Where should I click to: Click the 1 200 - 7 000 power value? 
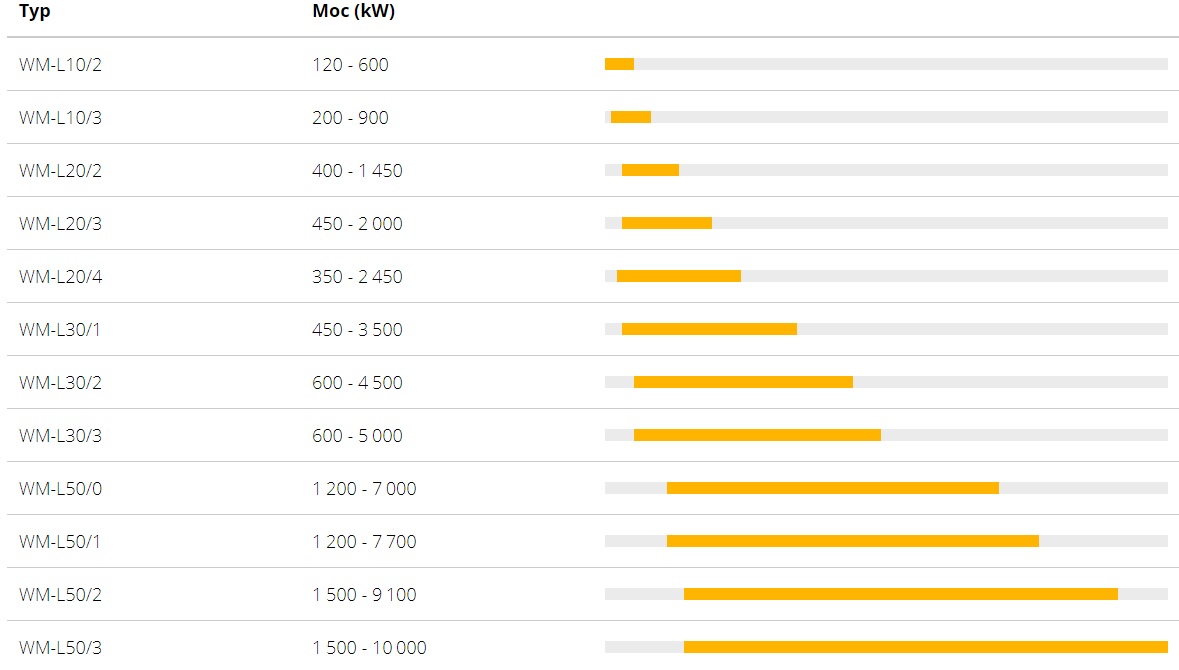pos(364,489)
